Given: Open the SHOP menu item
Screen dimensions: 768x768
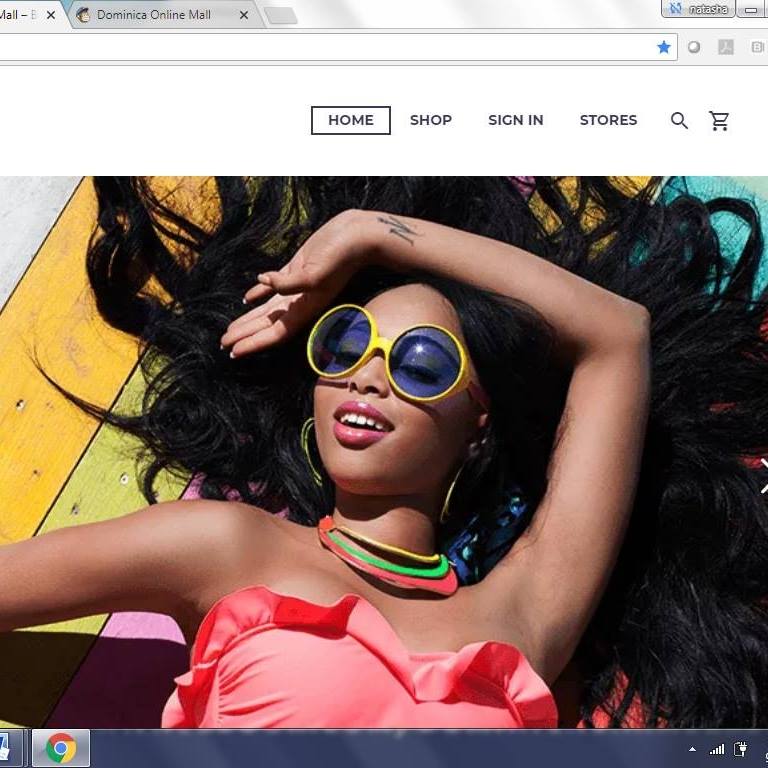Looking at the screenshot, I should [431, 120].
